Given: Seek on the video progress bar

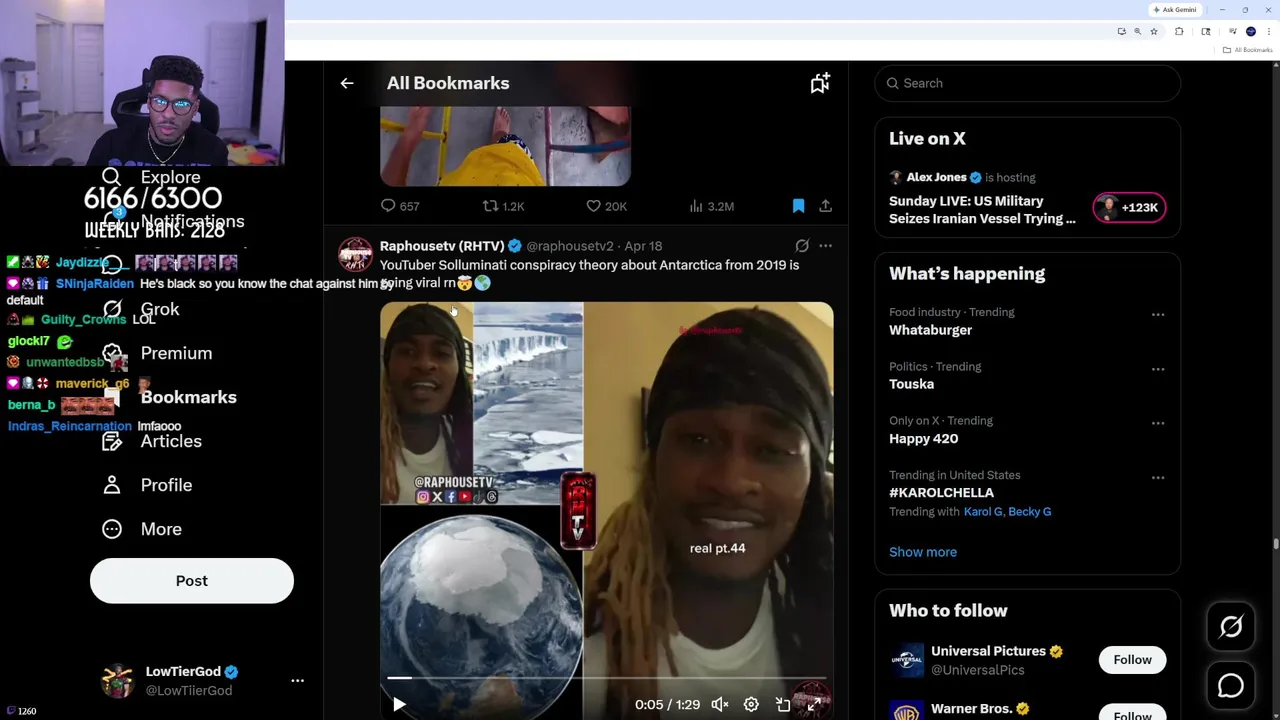Looking at the screenshot, I should tap(606, 678).
